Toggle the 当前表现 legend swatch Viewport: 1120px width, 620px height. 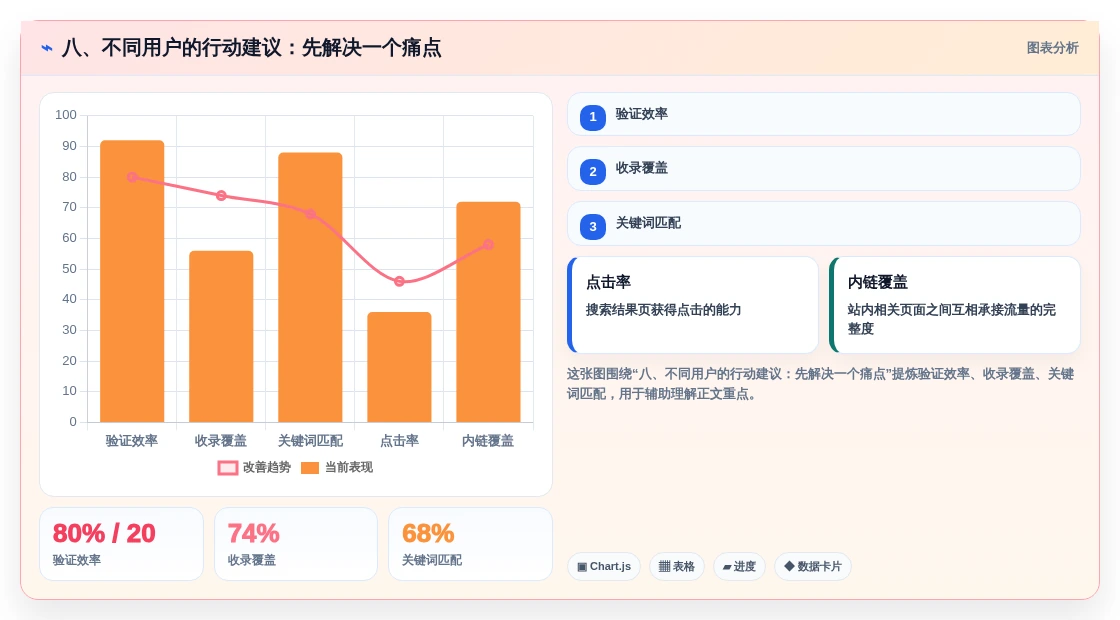[310, 468]
